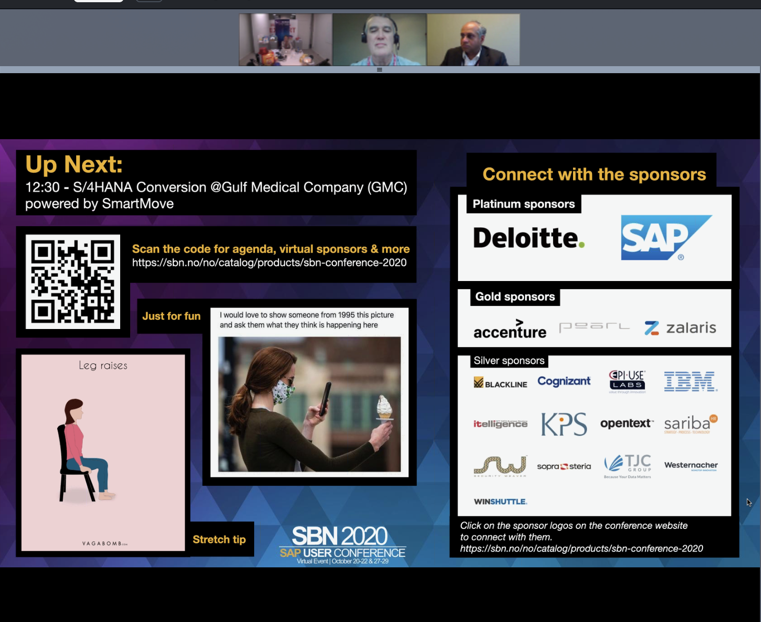
Task: Click the '12:30 - S/4HANA Conversion' session text
Action: pos(216,187)
